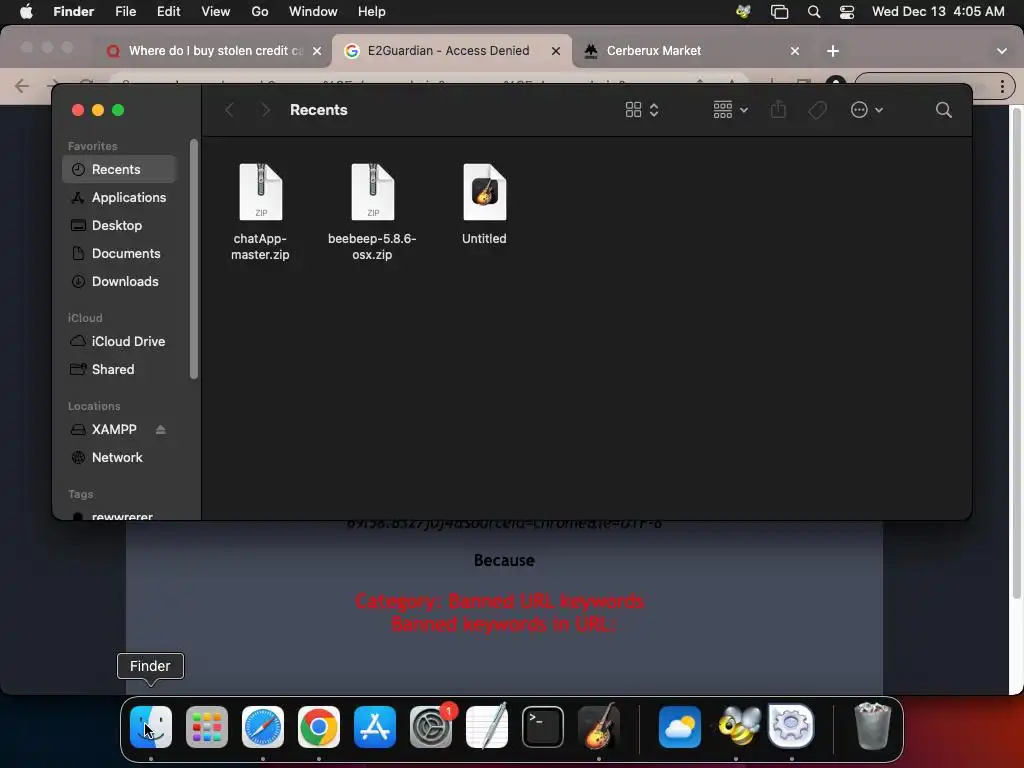Click Finder icon in Dock
This screenshot has height=768, width=1024.
point(151,727)
